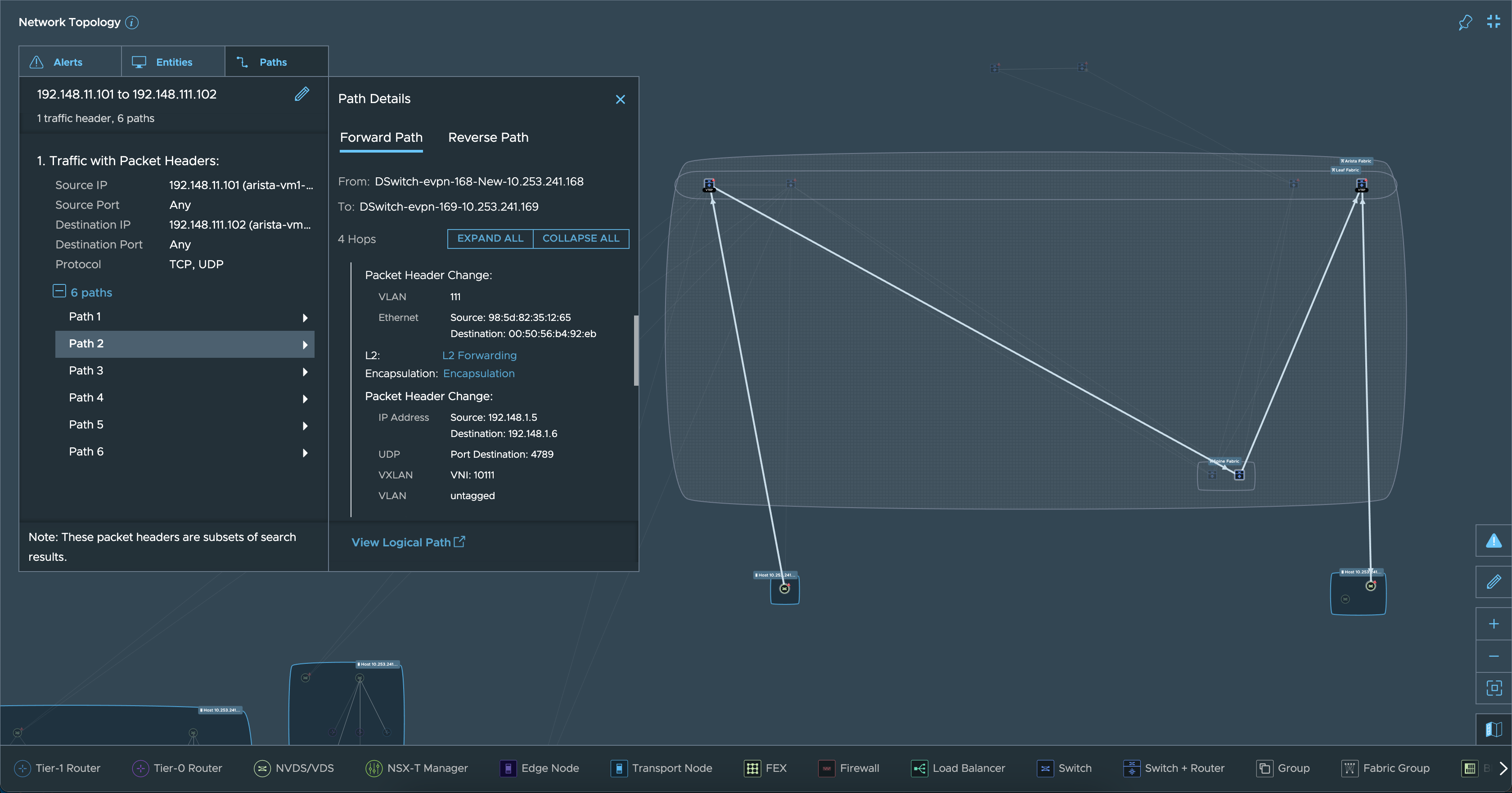The width and height of the screenshot is (1512, 793).
Task: Collapse the 6 paths section
Action: tap(58, 291)
